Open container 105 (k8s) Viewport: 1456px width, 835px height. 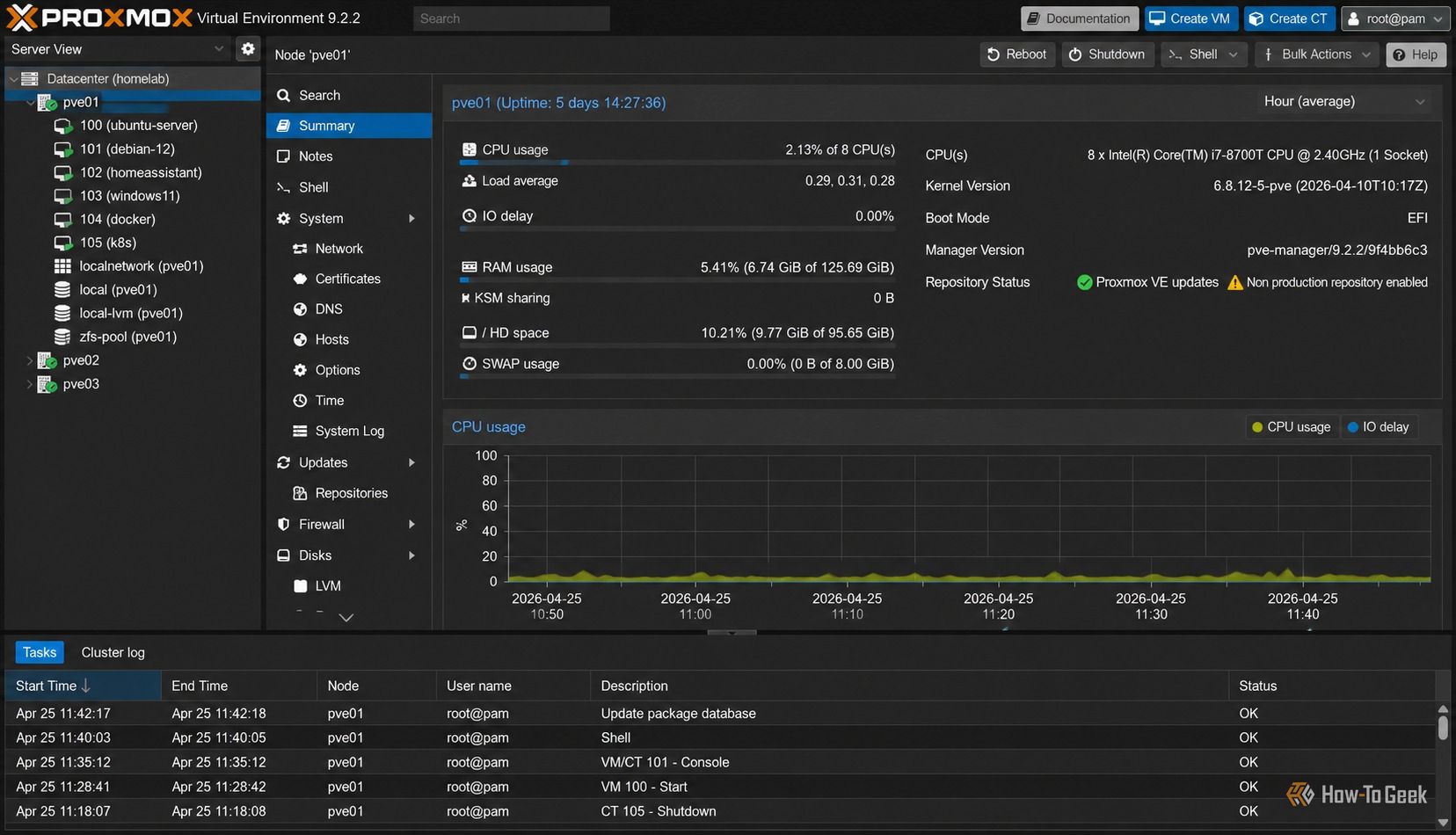tap(108, 243)
